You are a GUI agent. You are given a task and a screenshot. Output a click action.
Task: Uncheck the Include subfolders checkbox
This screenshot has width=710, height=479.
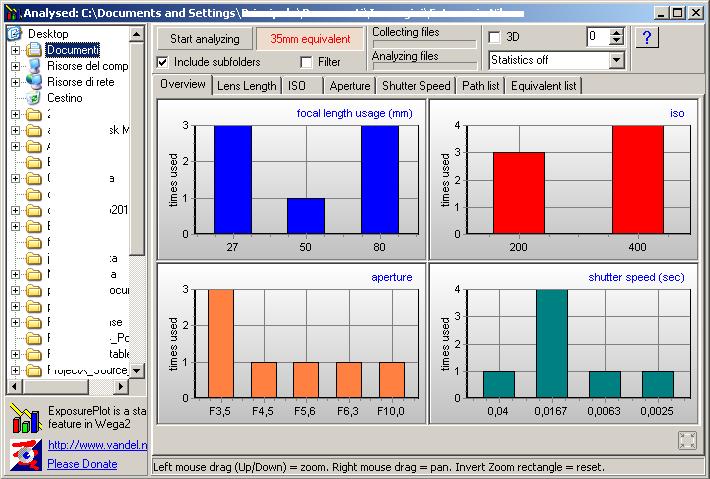pyautogui.click(x=163, y=62)
